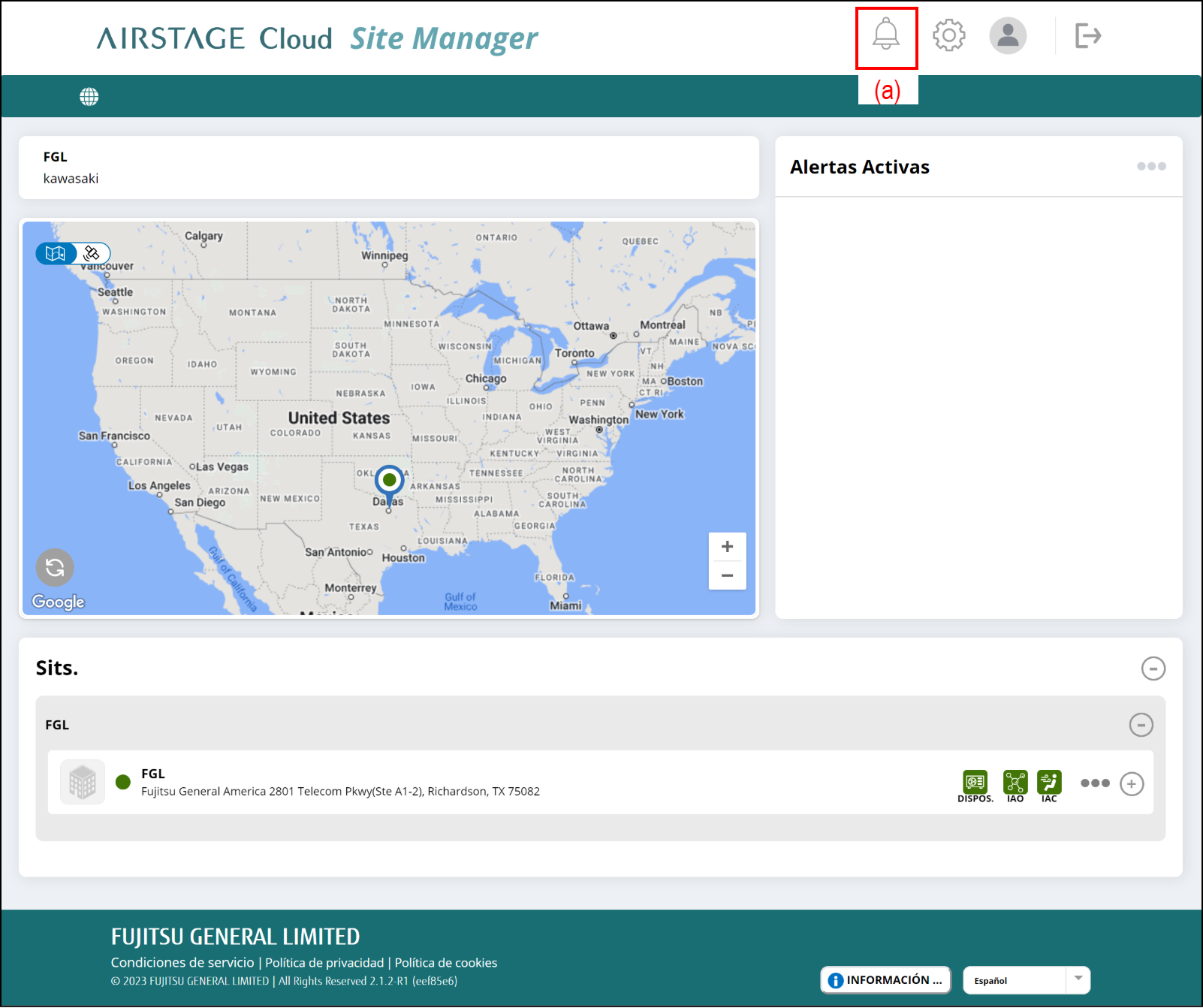Screen dimensions: 1203x1008
Task: Zoom in on the map
Action: [x=727, y=547]
